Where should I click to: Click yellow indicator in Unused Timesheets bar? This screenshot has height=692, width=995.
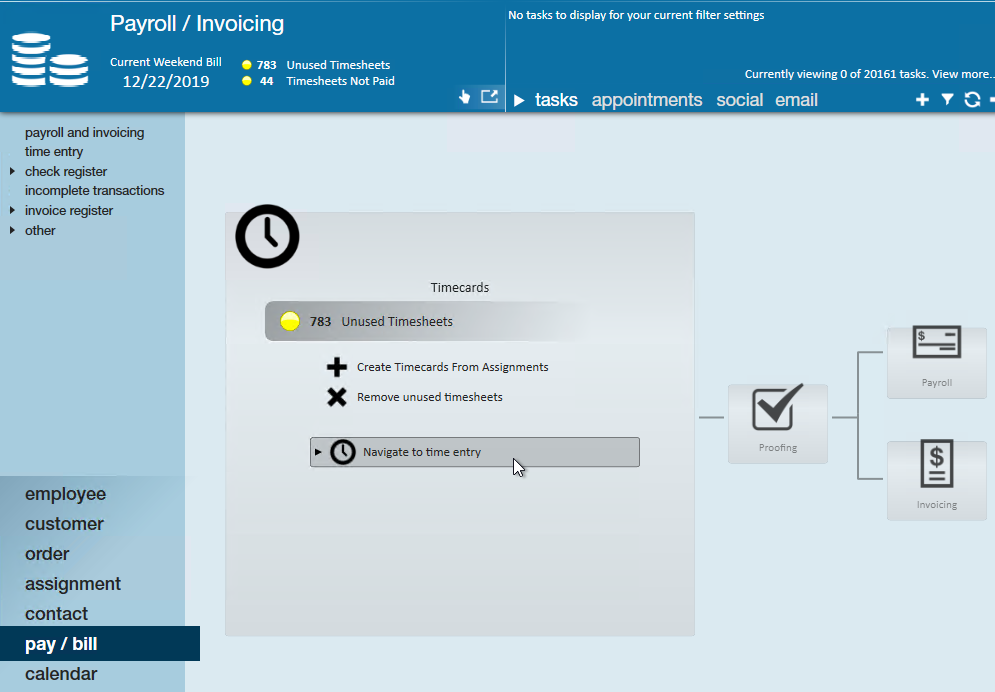point(290,321)
